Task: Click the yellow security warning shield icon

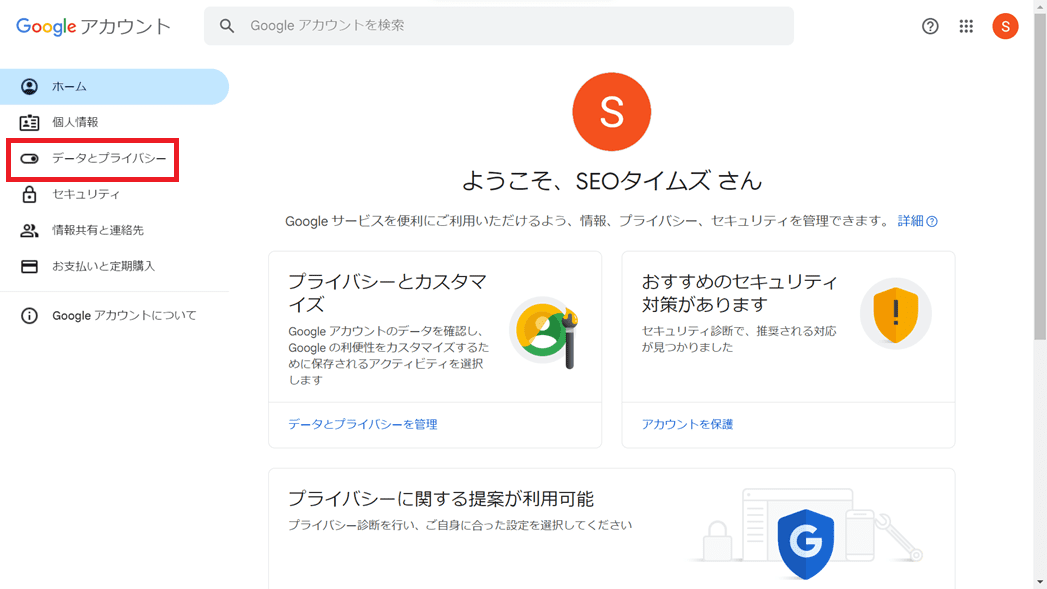Action: pos(895,314)
